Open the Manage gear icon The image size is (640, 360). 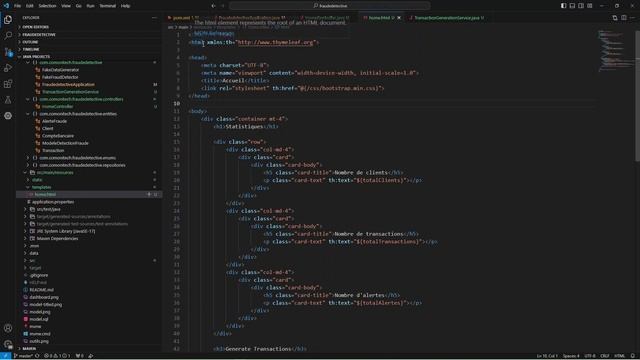click(8, 344)
